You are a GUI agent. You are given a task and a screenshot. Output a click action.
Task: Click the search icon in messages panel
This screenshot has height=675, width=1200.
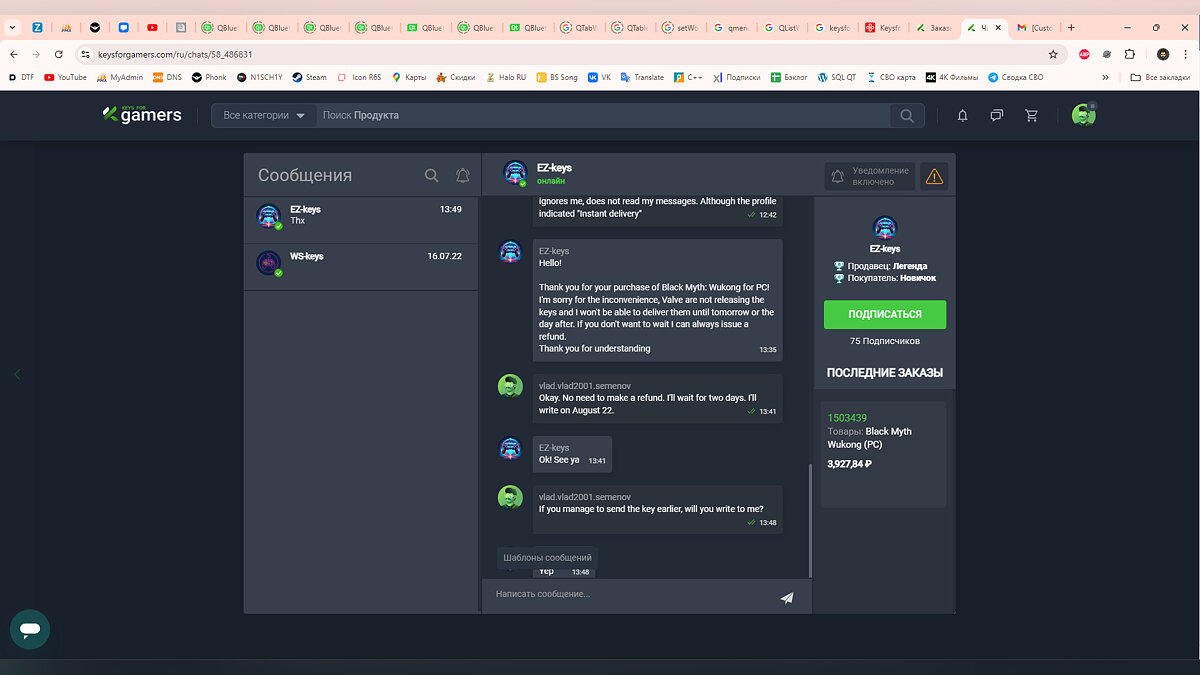click(x=432, y=175)
